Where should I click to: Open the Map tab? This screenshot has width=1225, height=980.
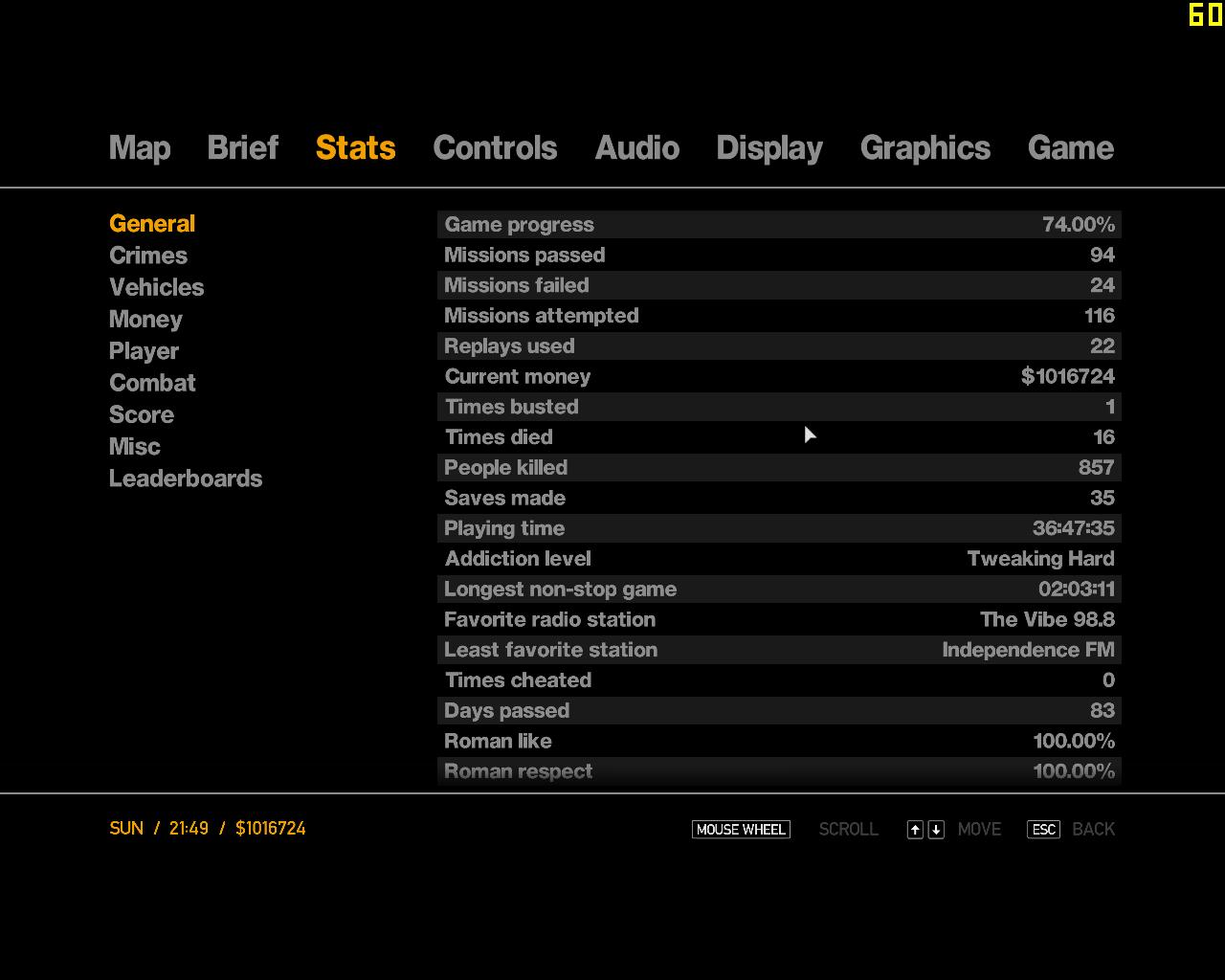140,148
